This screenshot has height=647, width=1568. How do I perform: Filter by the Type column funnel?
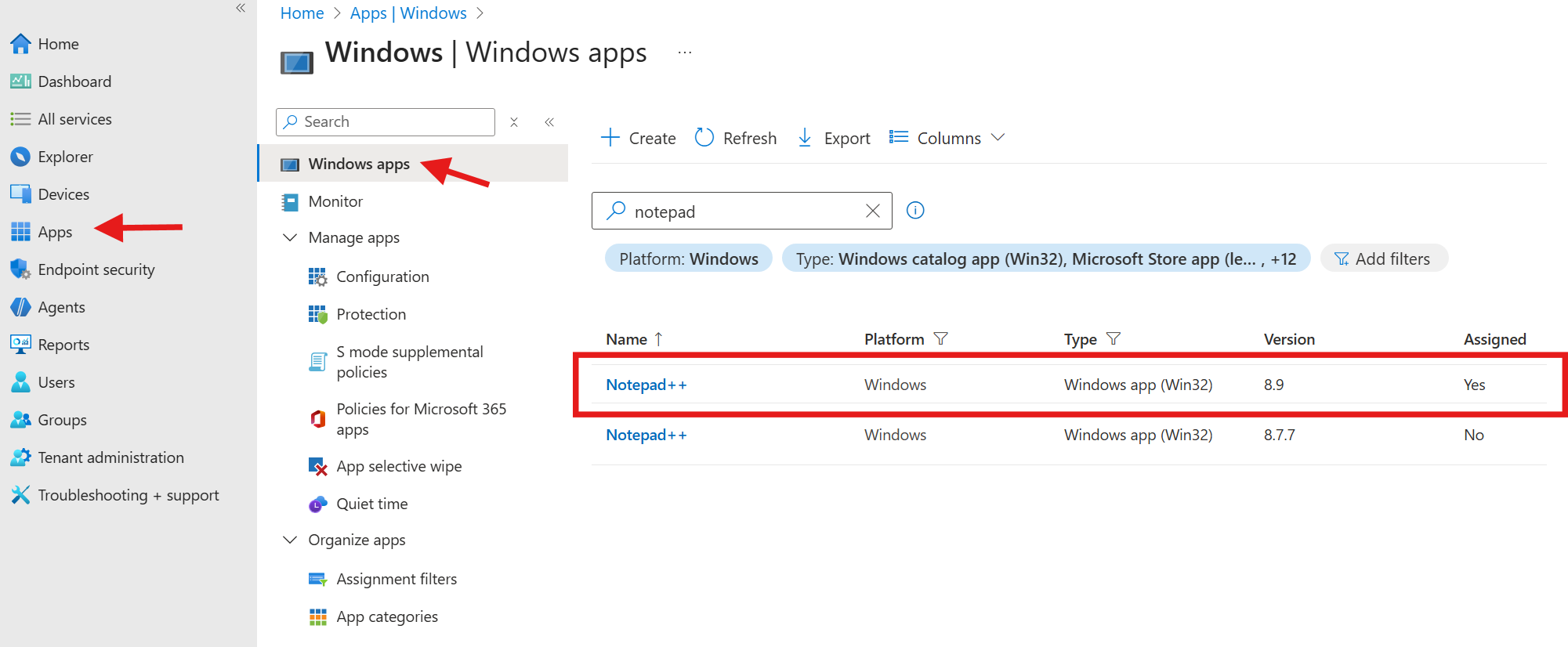[x=1113, y=338]
